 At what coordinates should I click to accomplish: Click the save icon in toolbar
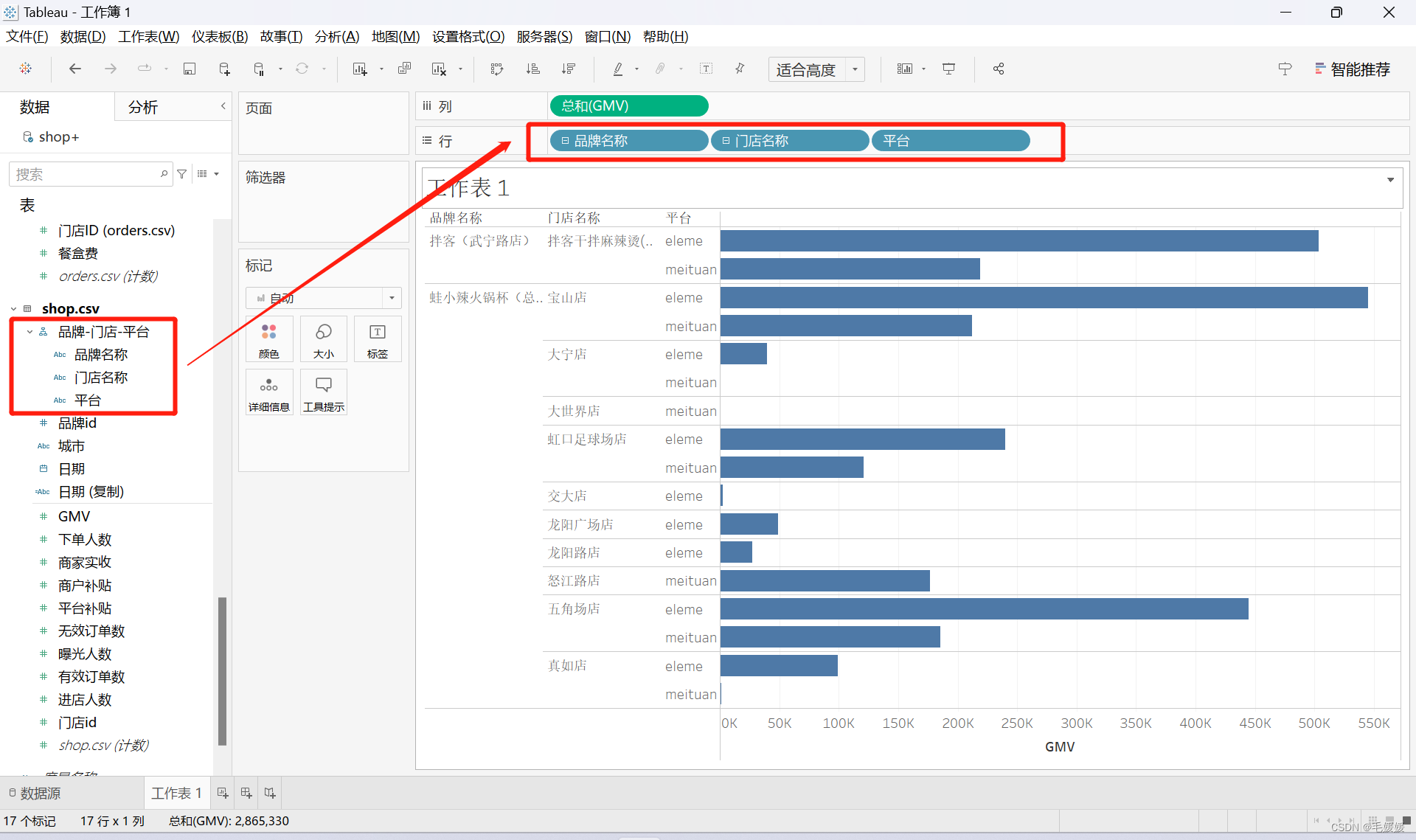click(x=190, y=69)
